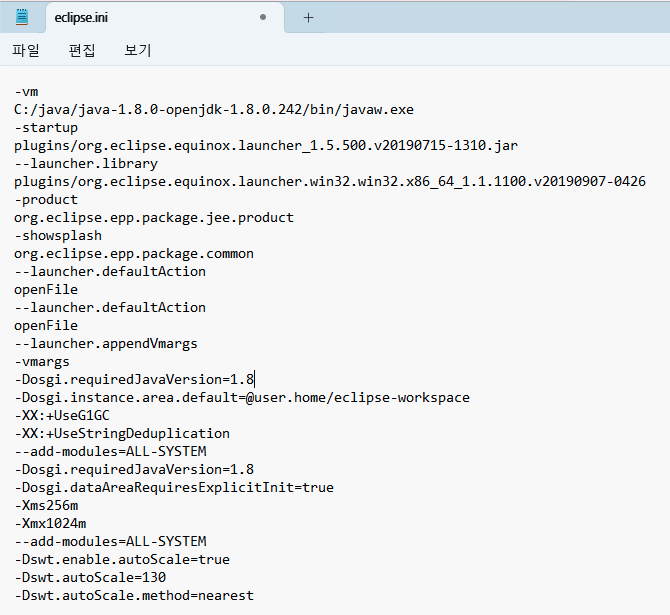Screen dimensions: 670x615
Task: Click the last --add-modules=ALL-SYSTEM line
Action: click(110, 541)
